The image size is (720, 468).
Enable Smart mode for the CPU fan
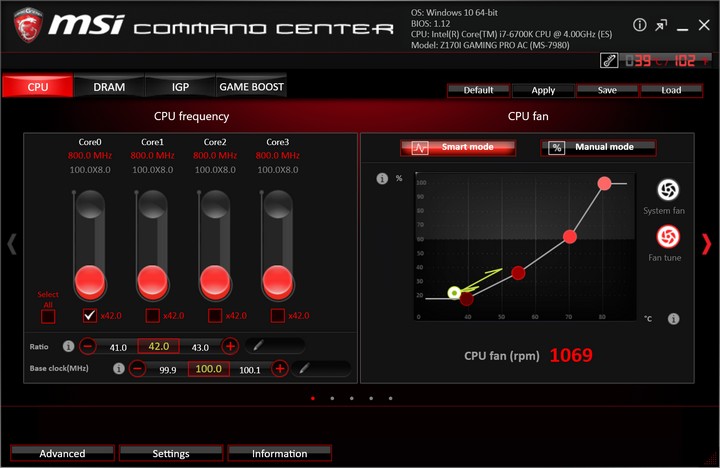click(x=458, y=148)
